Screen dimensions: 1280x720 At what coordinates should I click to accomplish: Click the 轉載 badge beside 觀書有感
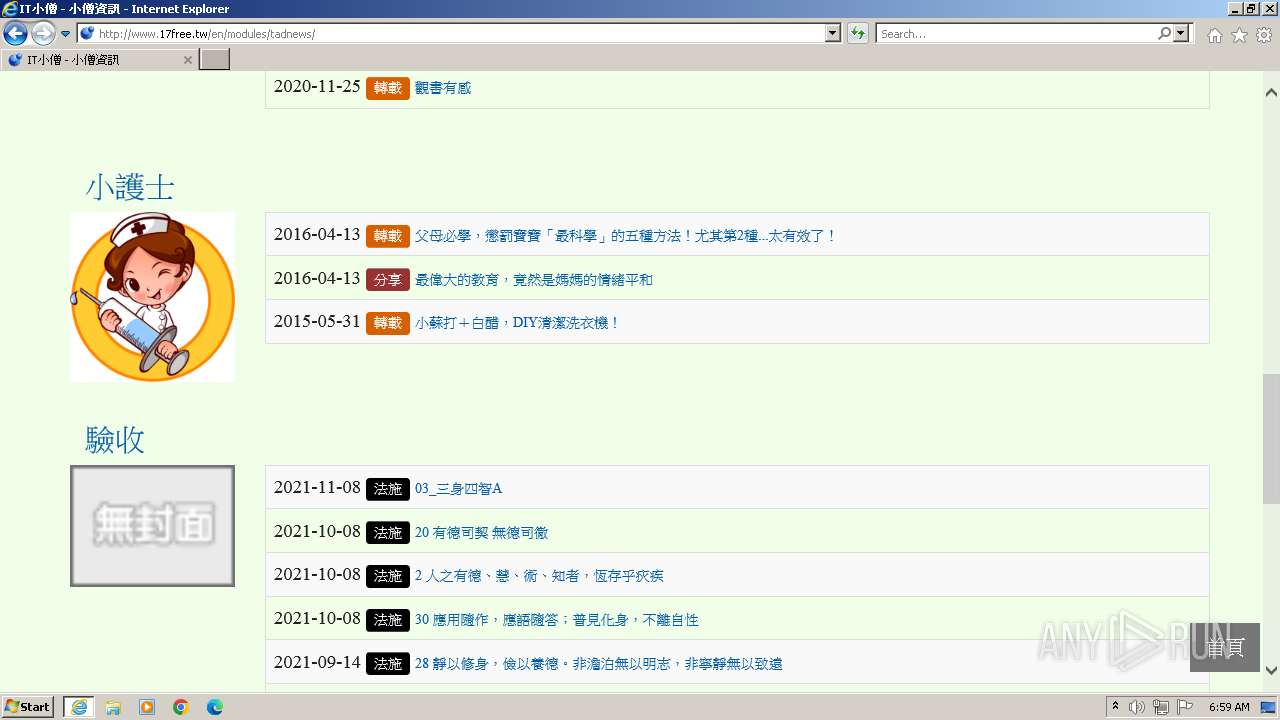pos(388,88)
